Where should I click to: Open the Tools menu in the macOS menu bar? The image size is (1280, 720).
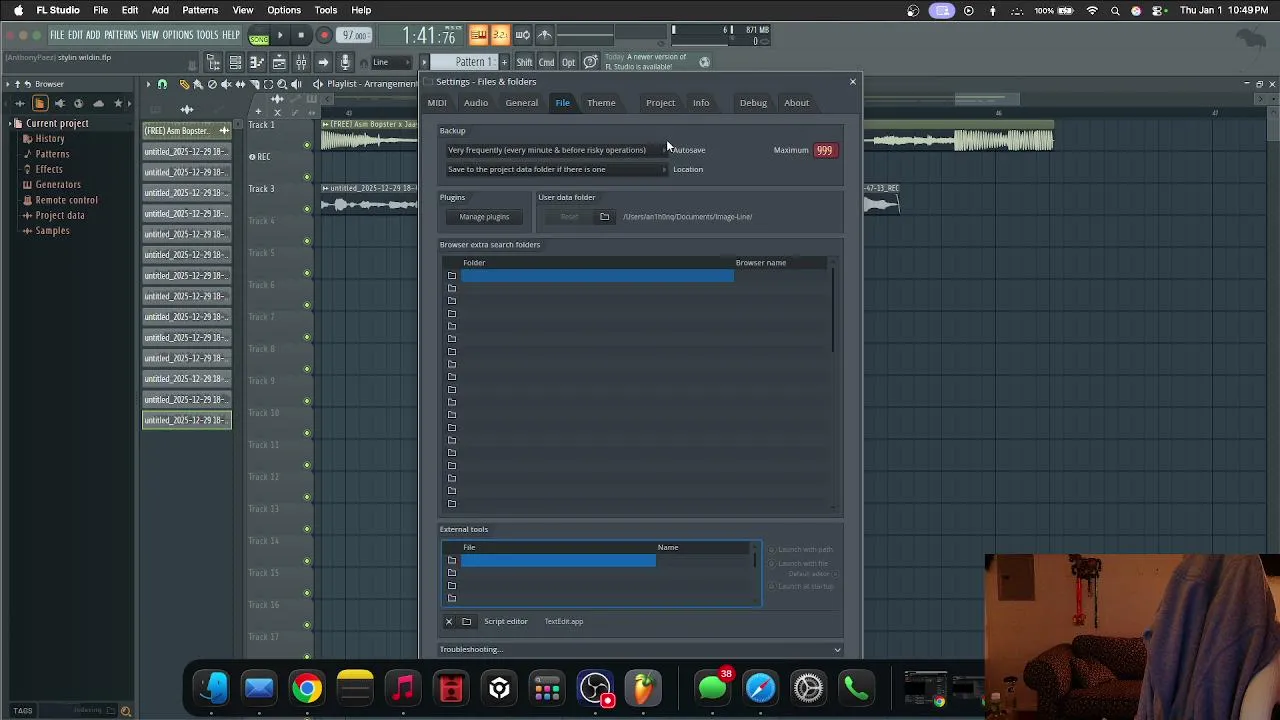pos(326,10)
